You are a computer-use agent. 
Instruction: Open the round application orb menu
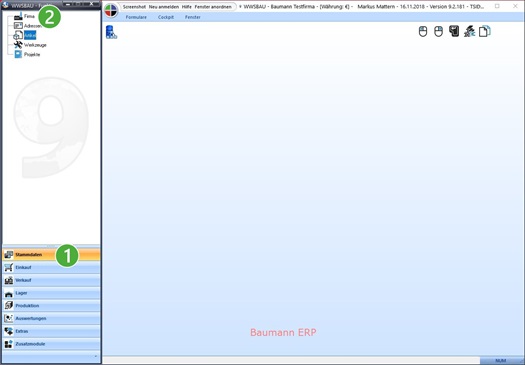pos(111,10)
